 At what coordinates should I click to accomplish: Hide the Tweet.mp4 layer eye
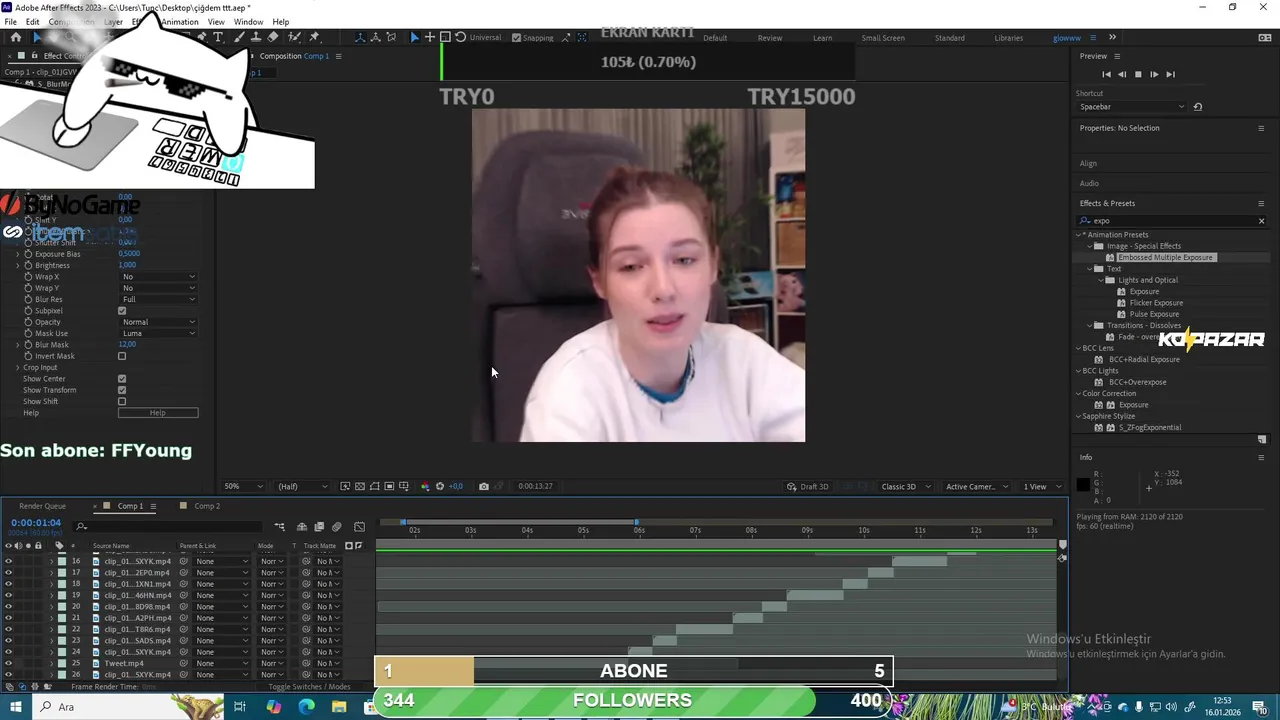pos(8,663)
